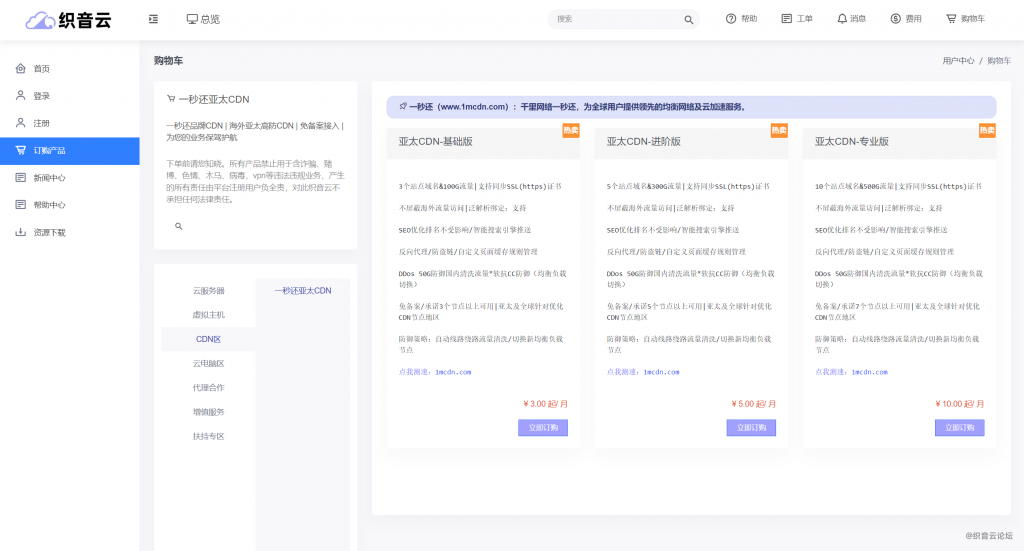Select 代理合作 category
The width and height of the screenshot is (1024, 551).
(208, 388)
